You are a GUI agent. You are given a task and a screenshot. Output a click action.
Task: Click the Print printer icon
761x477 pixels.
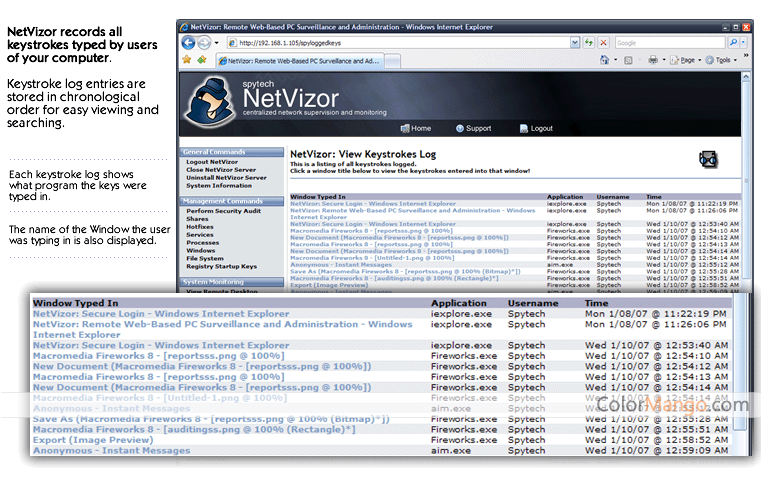653,60
